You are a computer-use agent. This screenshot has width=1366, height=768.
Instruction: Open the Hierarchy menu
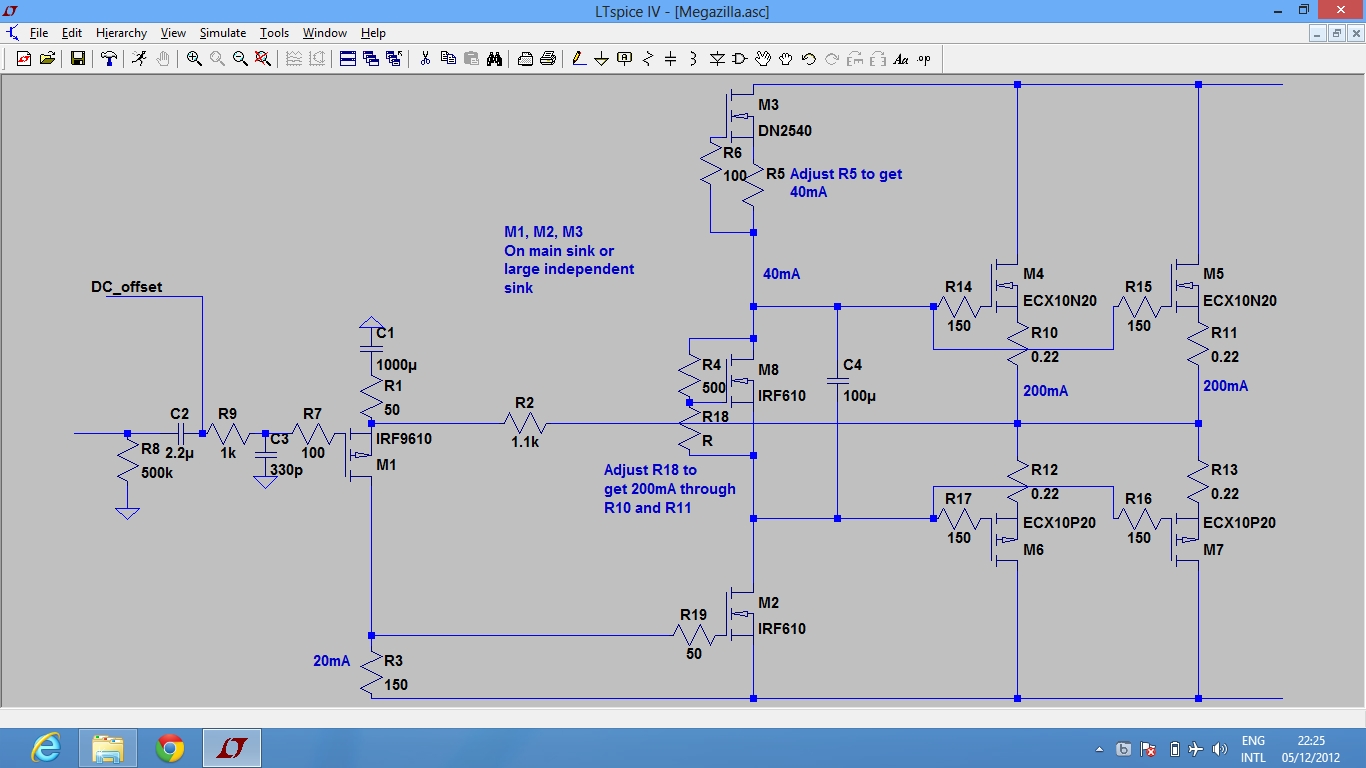(121, 33)
